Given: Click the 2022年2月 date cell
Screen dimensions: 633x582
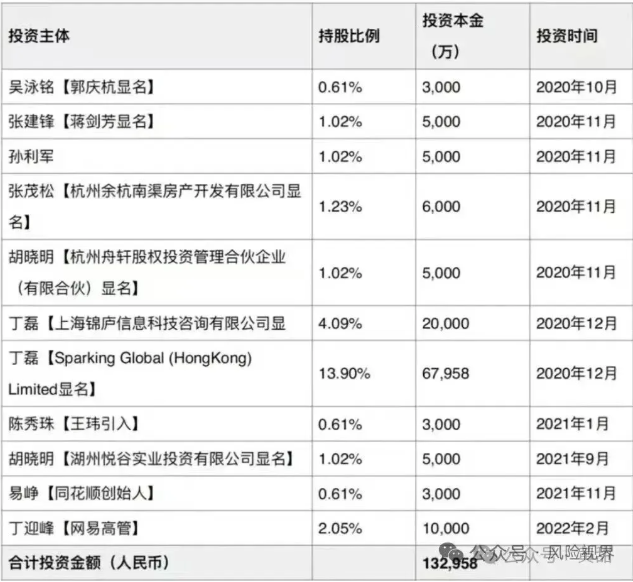Looking at the screenshot, I should (x=572, y=528).
